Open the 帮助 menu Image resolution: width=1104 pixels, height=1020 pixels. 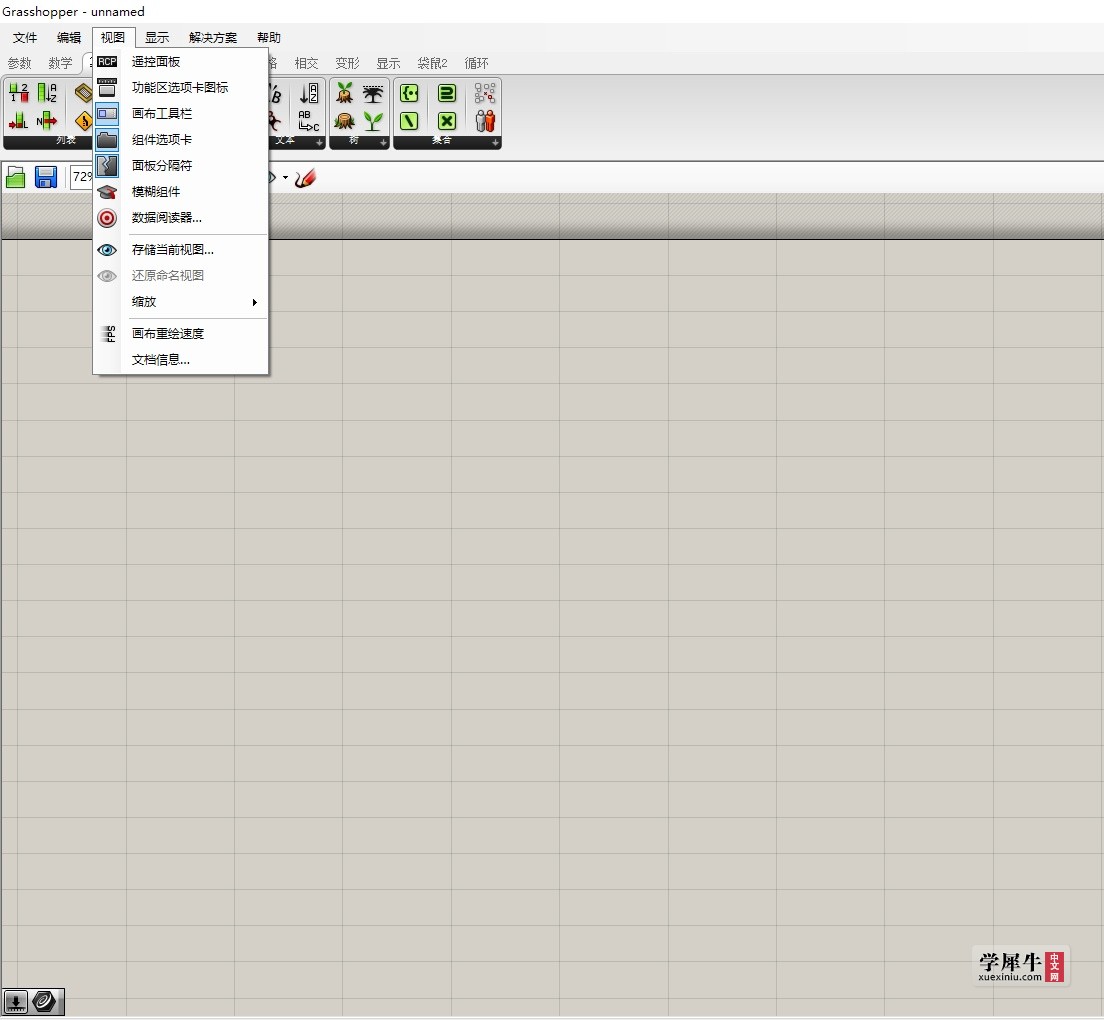click(268, 37)
